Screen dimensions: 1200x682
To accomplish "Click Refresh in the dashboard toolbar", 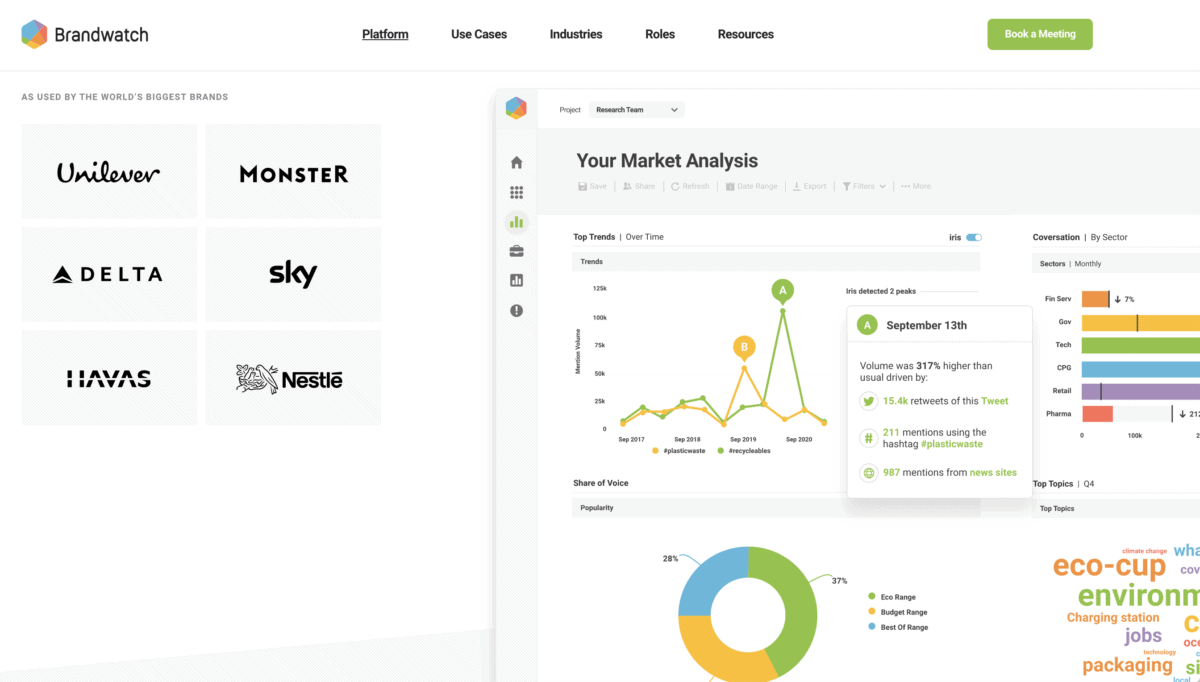I will (690, 186).
